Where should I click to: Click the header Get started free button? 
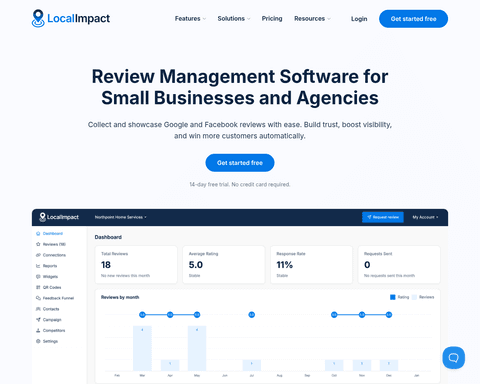(413, 19)
